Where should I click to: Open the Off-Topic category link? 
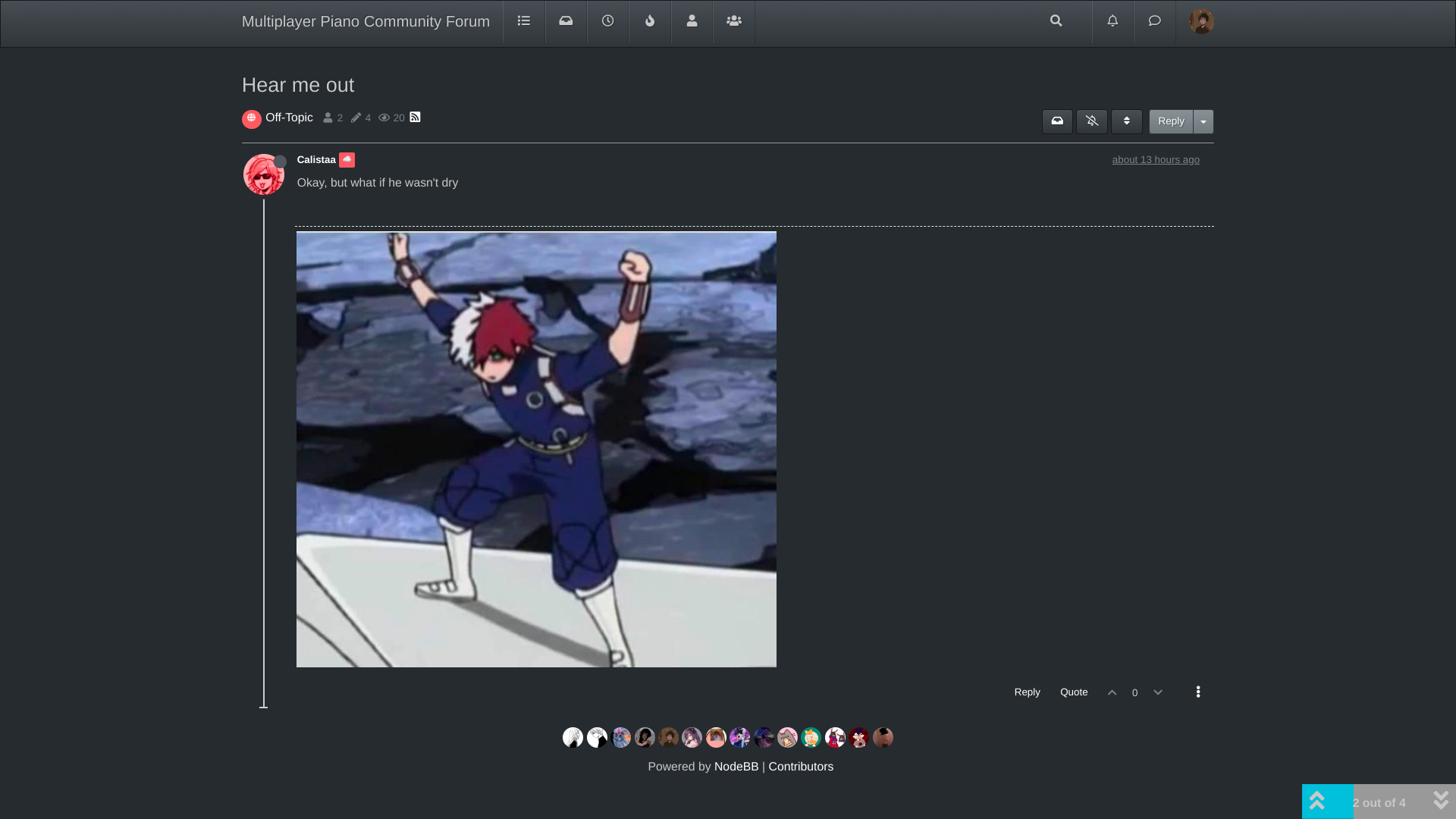[289, 118]
